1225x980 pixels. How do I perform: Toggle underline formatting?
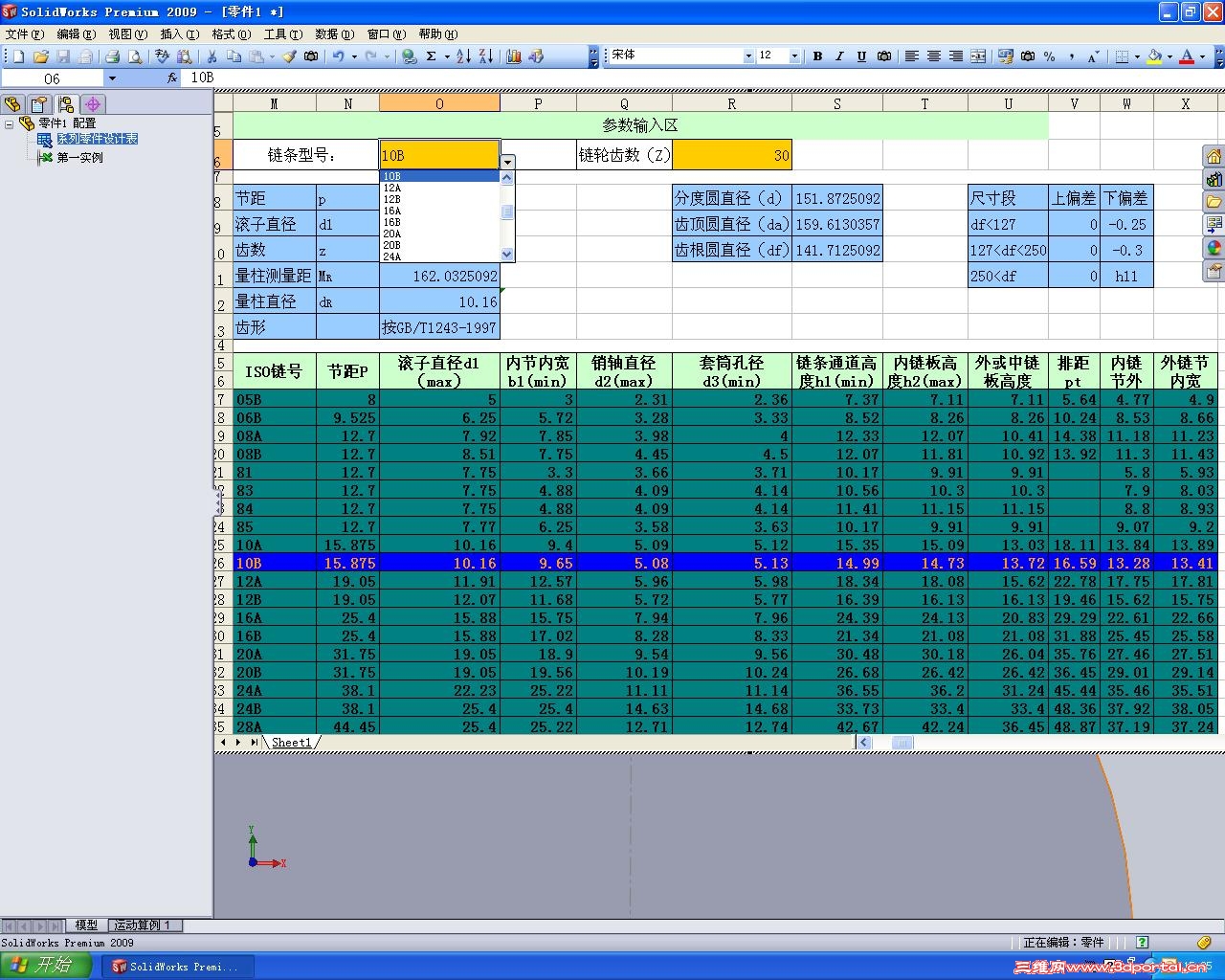861,56
